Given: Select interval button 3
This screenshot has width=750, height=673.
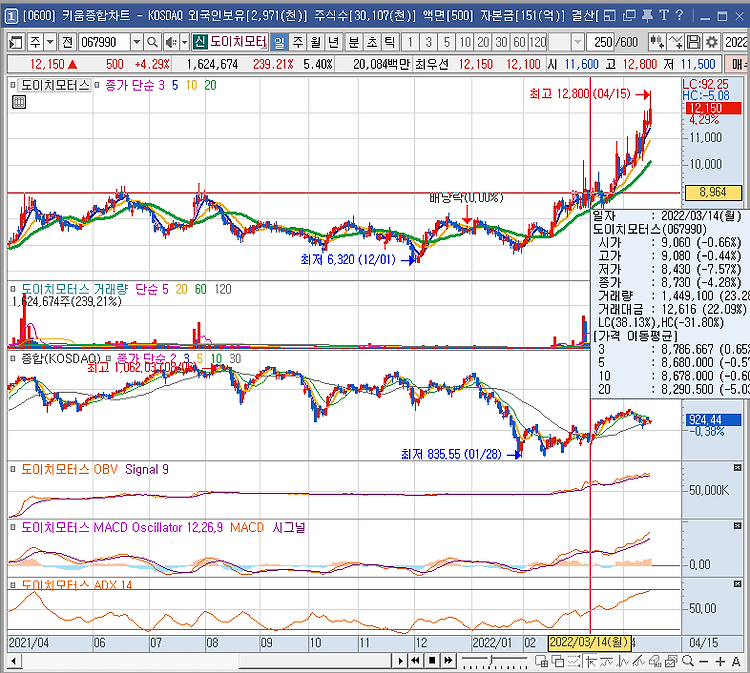Looking at the screenshot, I should click(429, 43).
